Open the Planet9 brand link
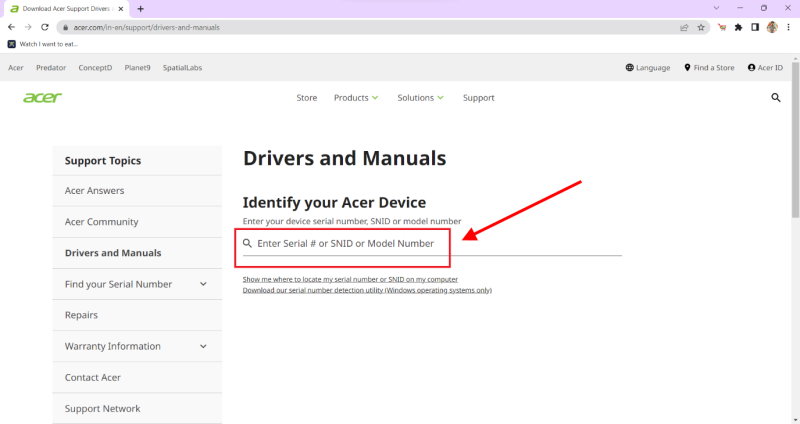Viewport: 800px width, 424px height. coord(137,67)
